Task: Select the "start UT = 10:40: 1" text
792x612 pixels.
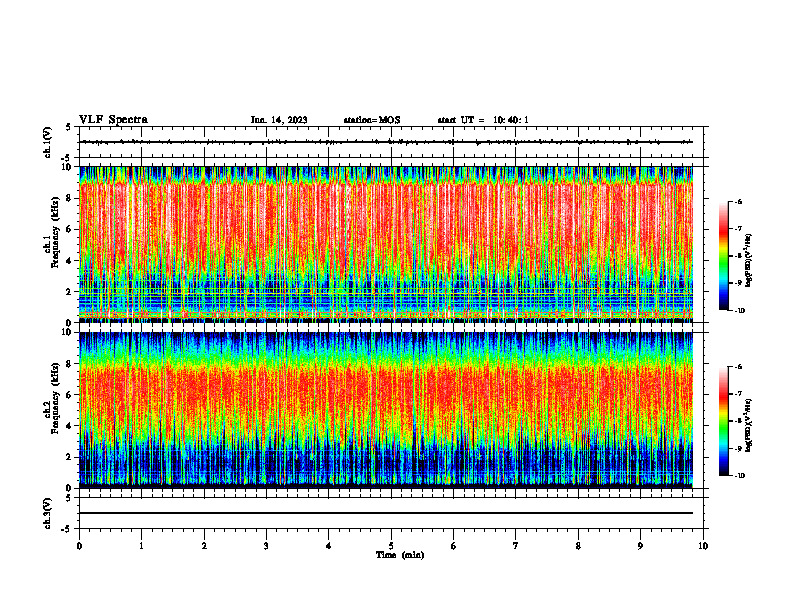Action: pos(483,120)
